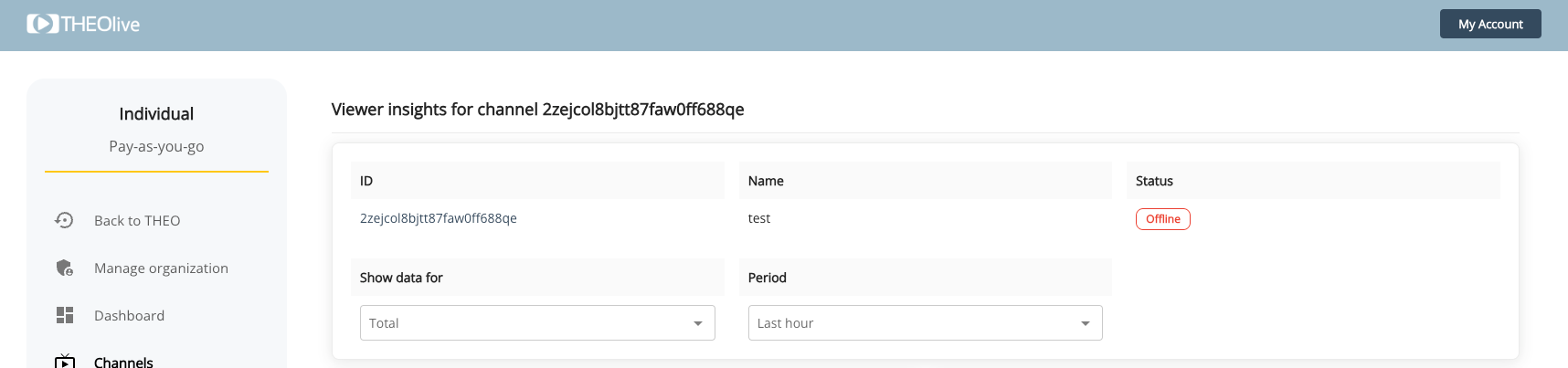
Task: Click the channel ID value in table
Action: (x=438, y=218)
